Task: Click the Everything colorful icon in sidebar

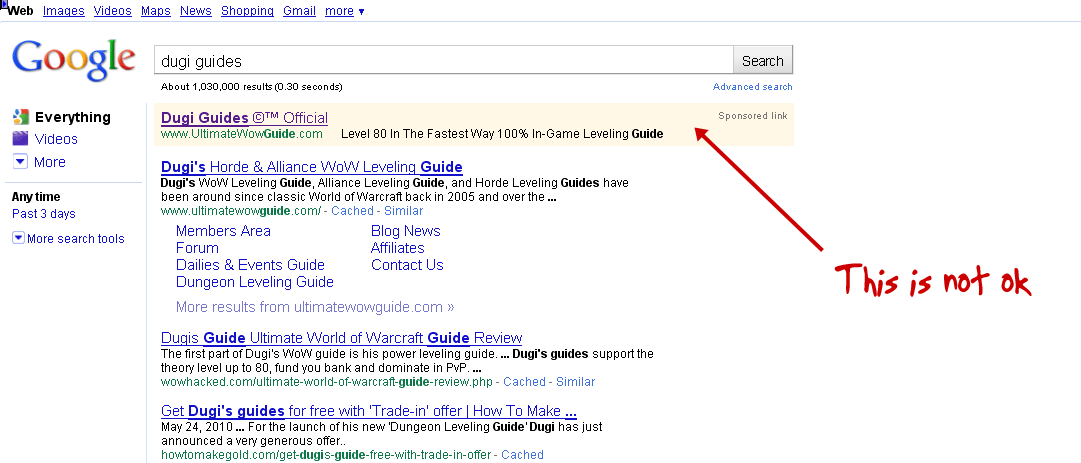Action: tap(21, 117)
